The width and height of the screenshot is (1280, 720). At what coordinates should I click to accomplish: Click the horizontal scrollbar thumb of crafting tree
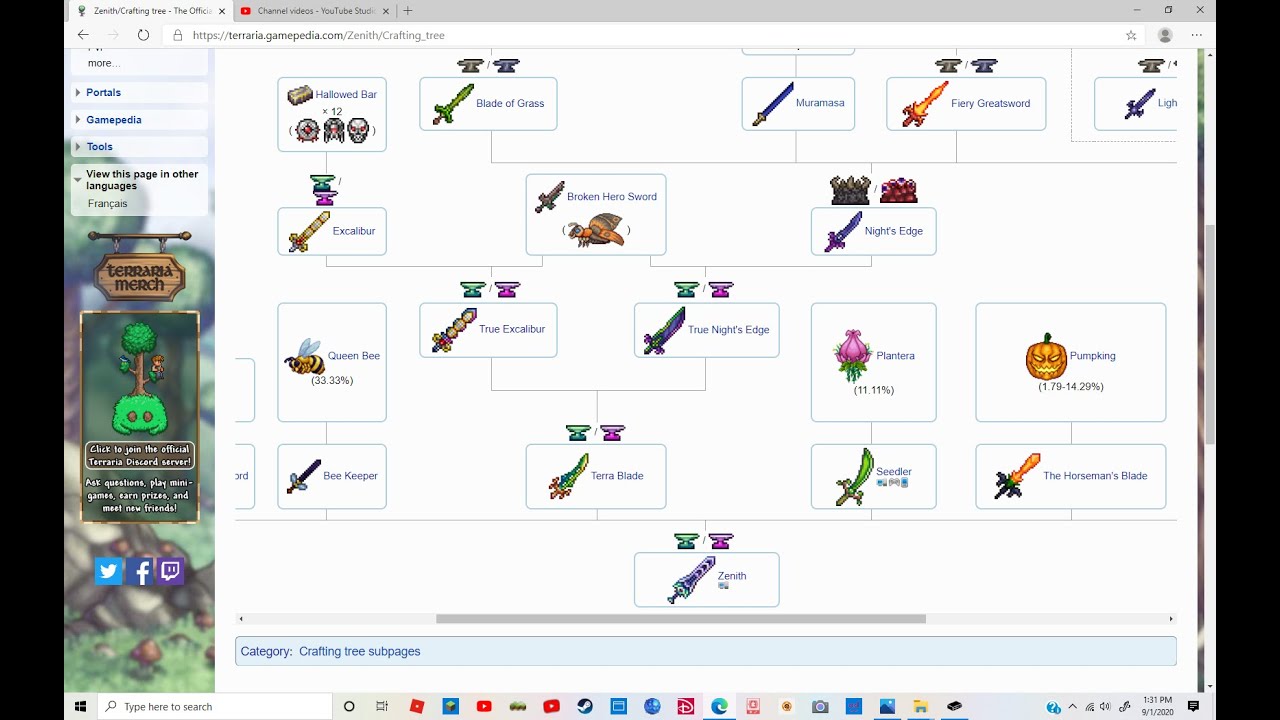(681, 619)
